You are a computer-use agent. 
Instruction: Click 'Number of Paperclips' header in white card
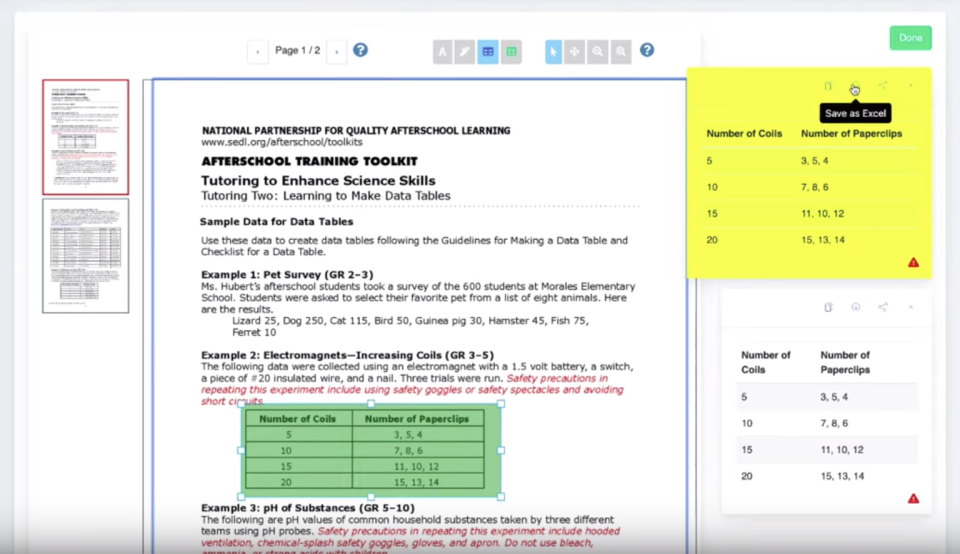(x=845, y=362)
